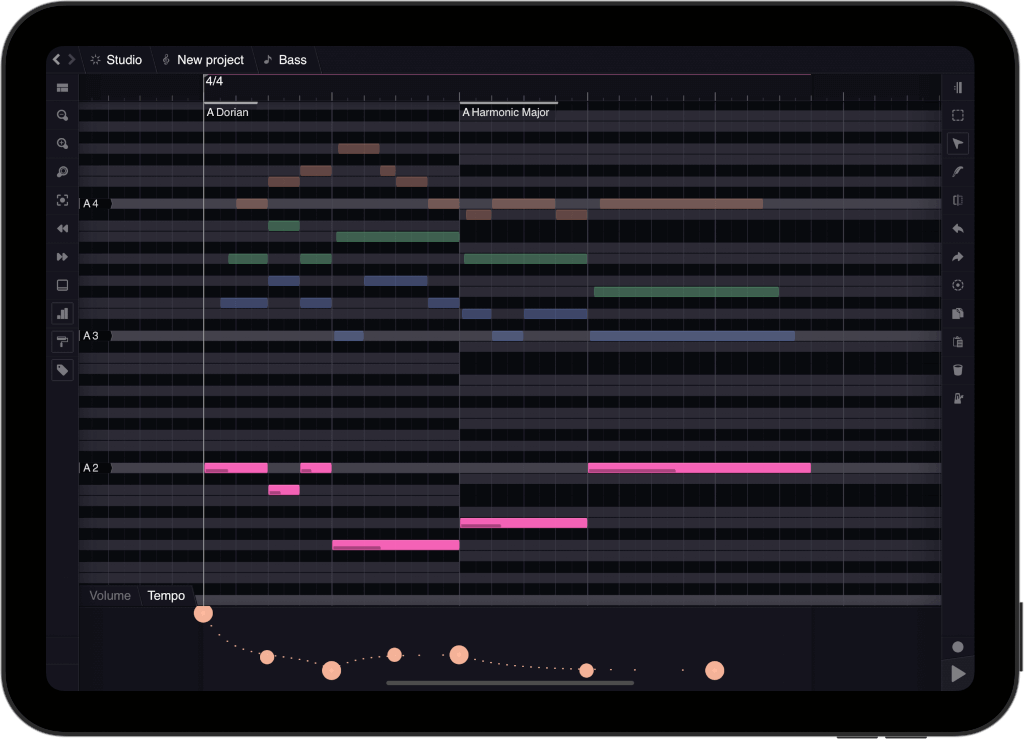Viewport: 1024px width, 739px height.
Task: Switch to the Volume tab
Action: (x=110, y=596)
